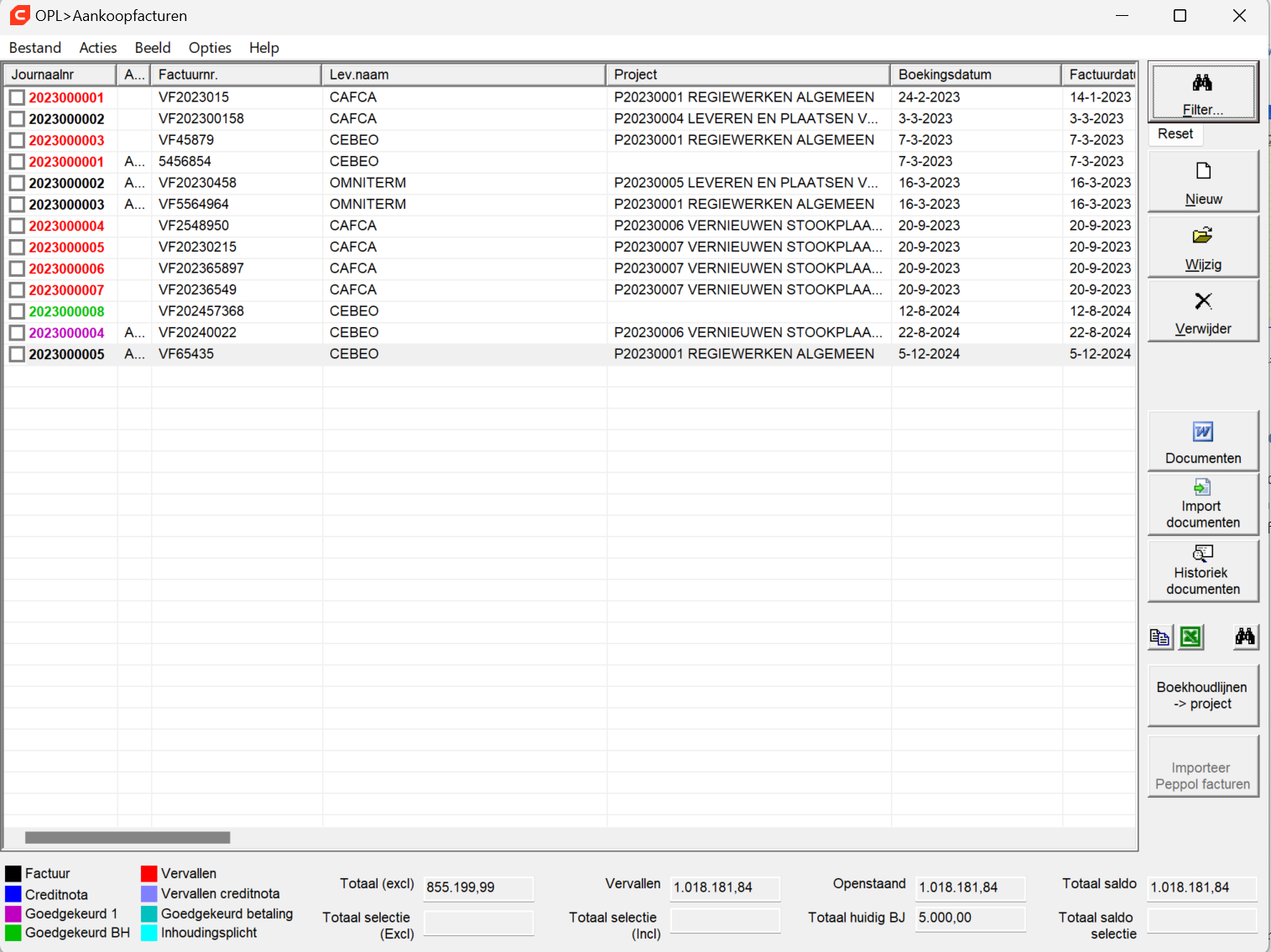Click booking date 24-2-2023
Screen dimensions: 1271x952
[x=929, y=97]
